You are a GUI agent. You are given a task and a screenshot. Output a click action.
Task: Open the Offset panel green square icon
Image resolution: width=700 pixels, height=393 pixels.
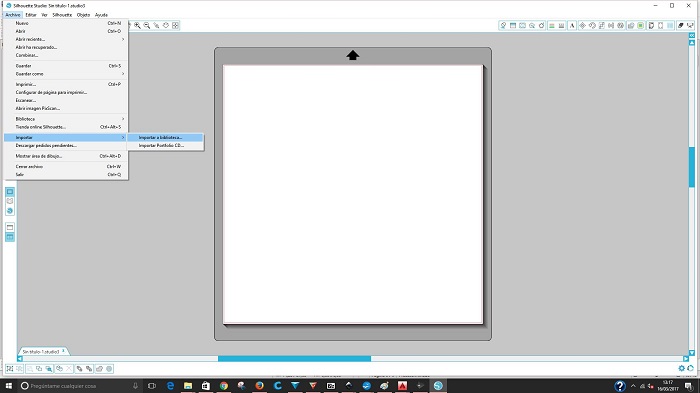[x=641, y=25]
